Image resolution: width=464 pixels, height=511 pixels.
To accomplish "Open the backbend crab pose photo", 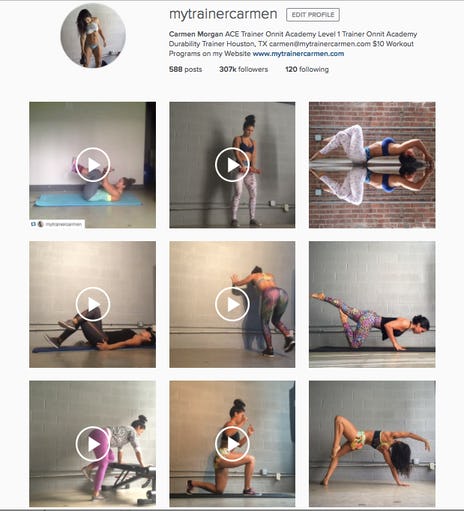I will (x=372, y=444).
